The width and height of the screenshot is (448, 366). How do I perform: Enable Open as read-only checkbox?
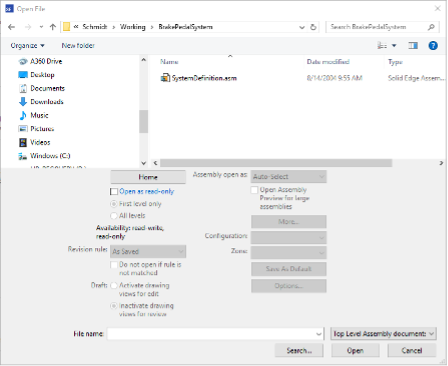(114, 191)
